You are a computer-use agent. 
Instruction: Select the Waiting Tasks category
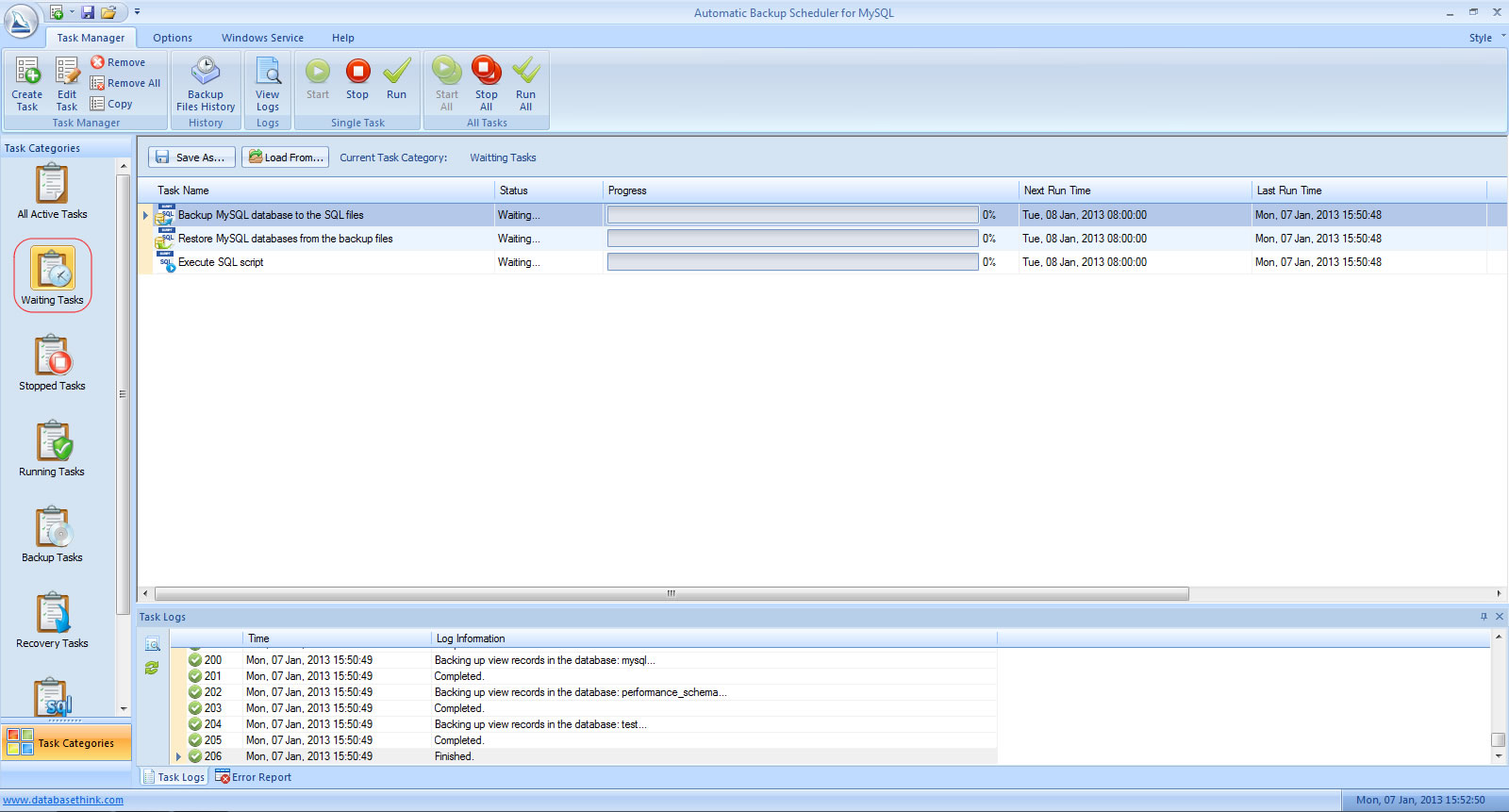[53, 275]
